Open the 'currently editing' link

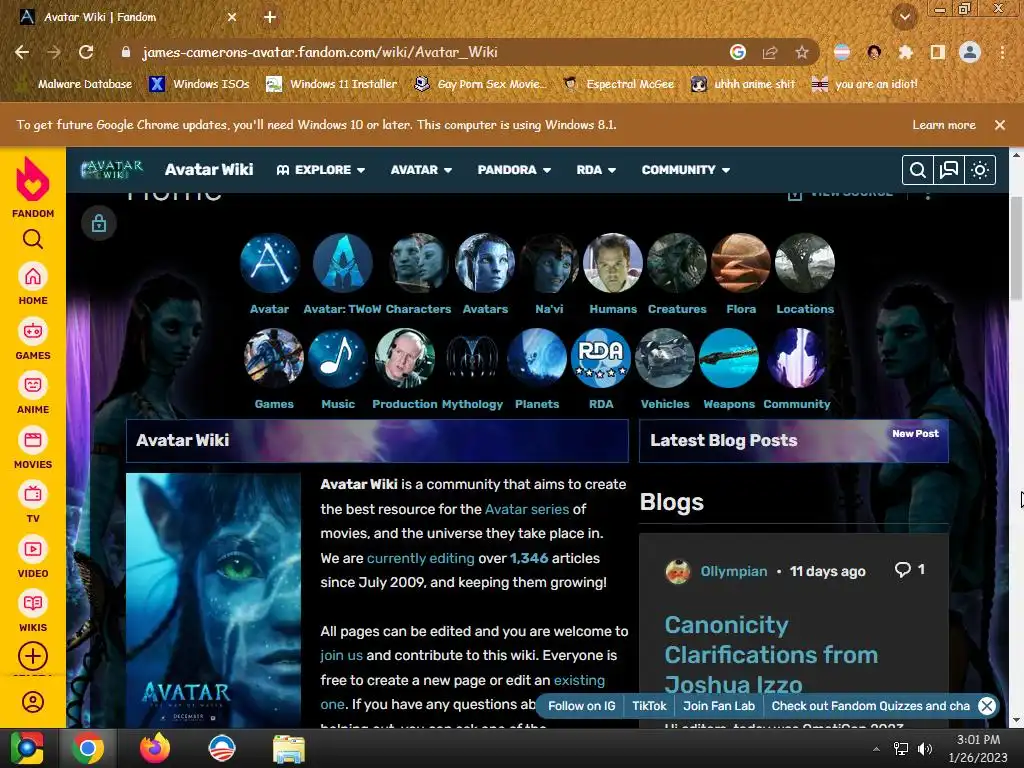click(x=421, y=558)
